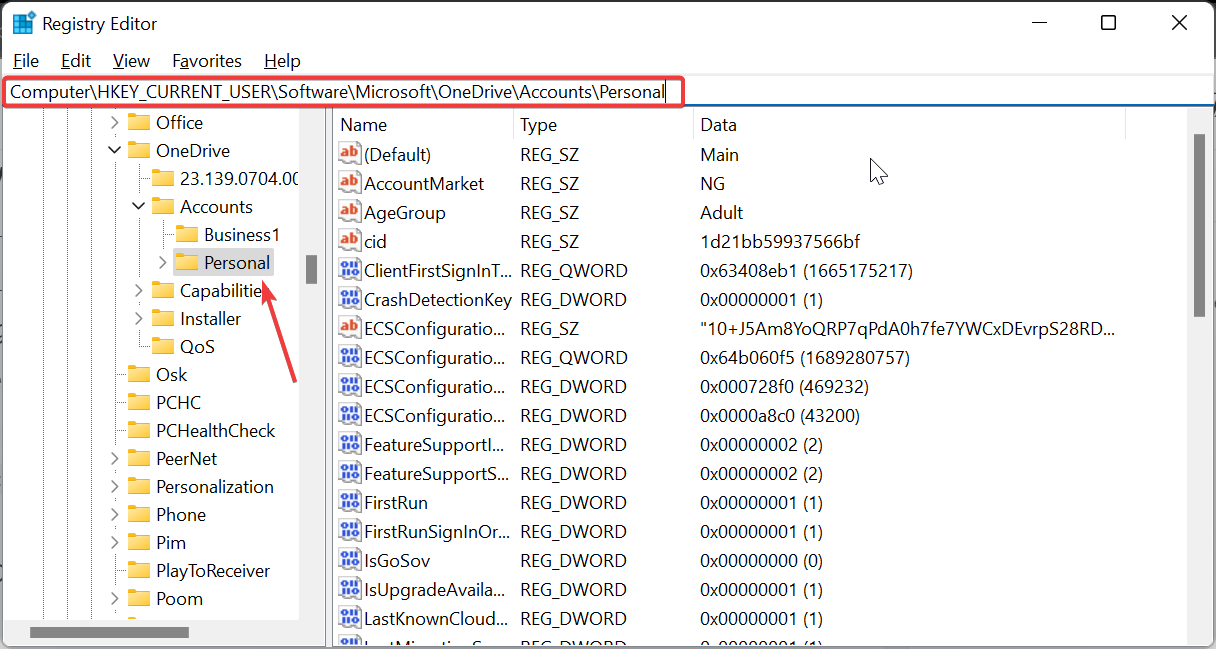Click the PlayToReceiver key folder icon
This screenshot has height=649, width=1216.
pyautogui.click(x=139, y=571)
